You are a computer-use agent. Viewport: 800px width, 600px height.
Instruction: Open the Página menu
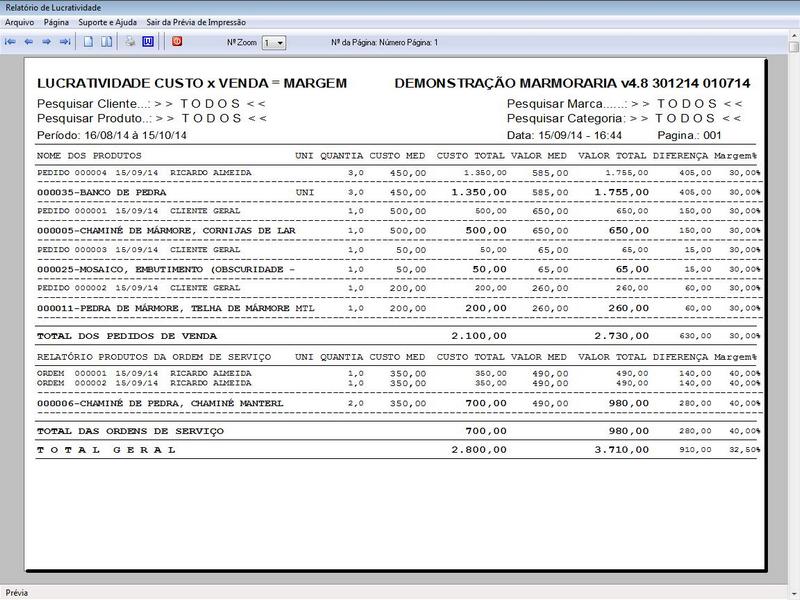pyautogui.click(x=56, y=21)
